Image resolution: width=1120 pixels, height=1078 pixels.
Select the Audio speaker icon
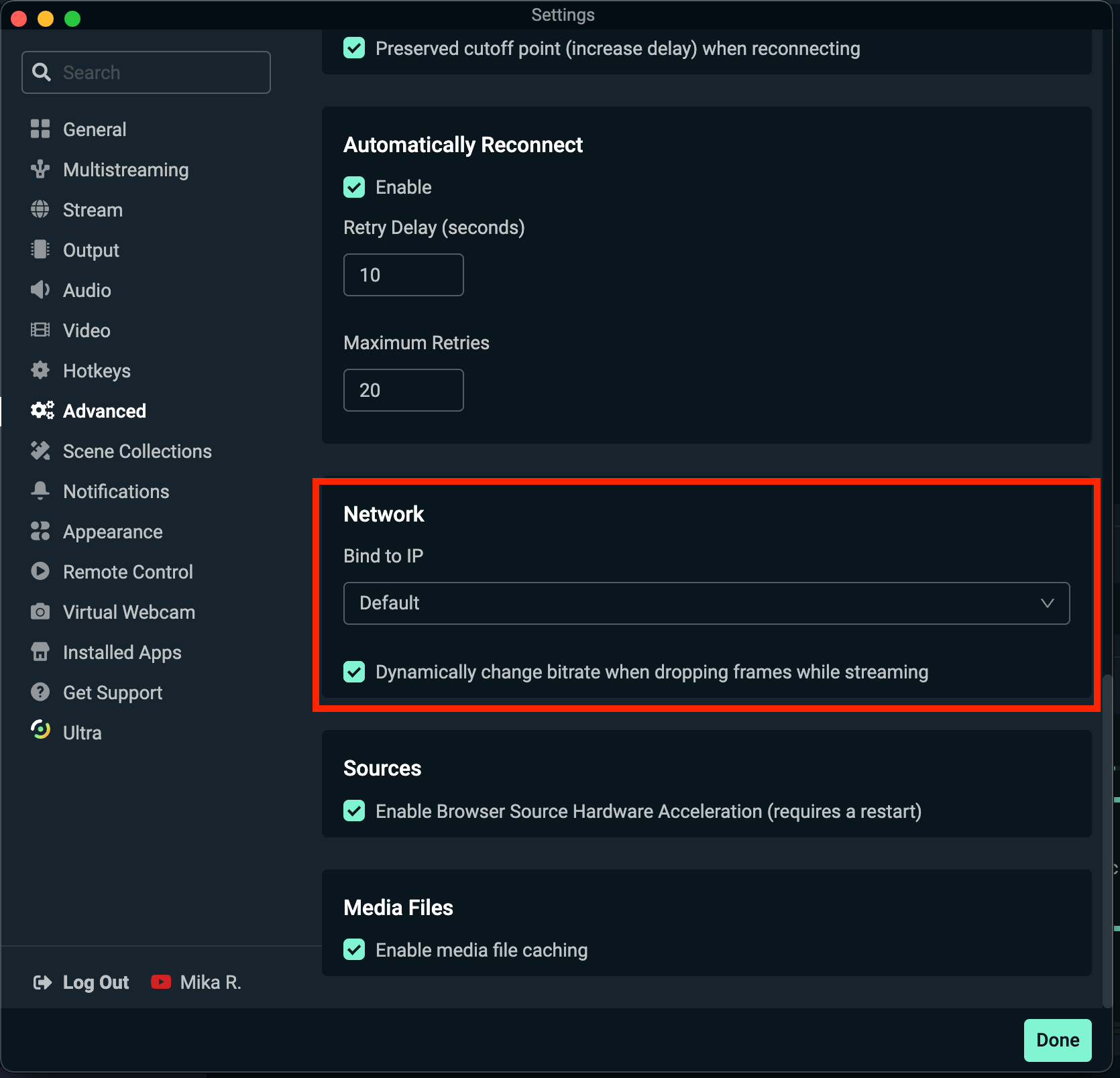40,290
